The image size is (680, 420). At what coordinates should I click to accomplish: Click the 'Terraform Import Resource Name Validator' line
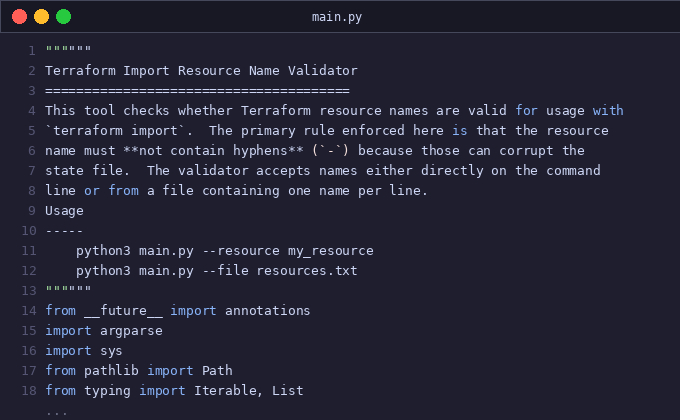click(x=201, y=71)
